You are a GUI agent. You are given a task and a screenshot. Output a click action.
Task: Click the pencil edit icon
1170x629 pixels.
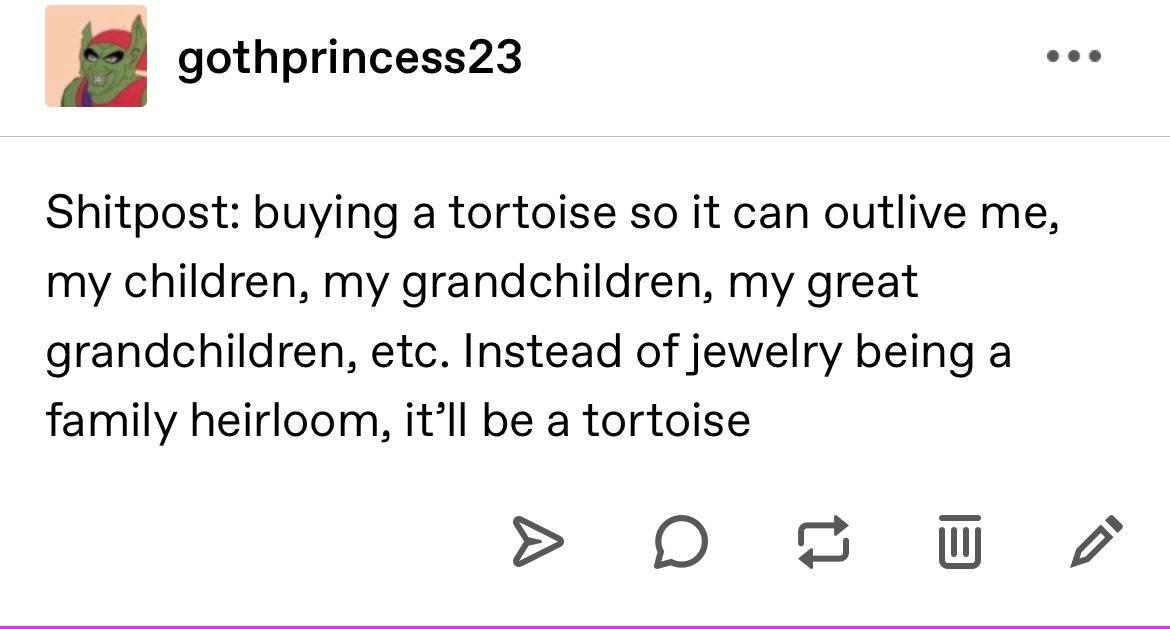(x=1096, y=543)
